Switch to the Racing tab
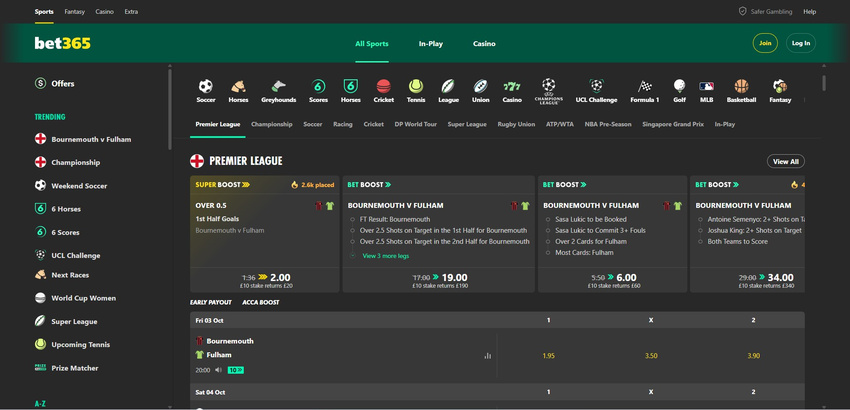Viewport: 850px width, 410px height. coord(343,124)
